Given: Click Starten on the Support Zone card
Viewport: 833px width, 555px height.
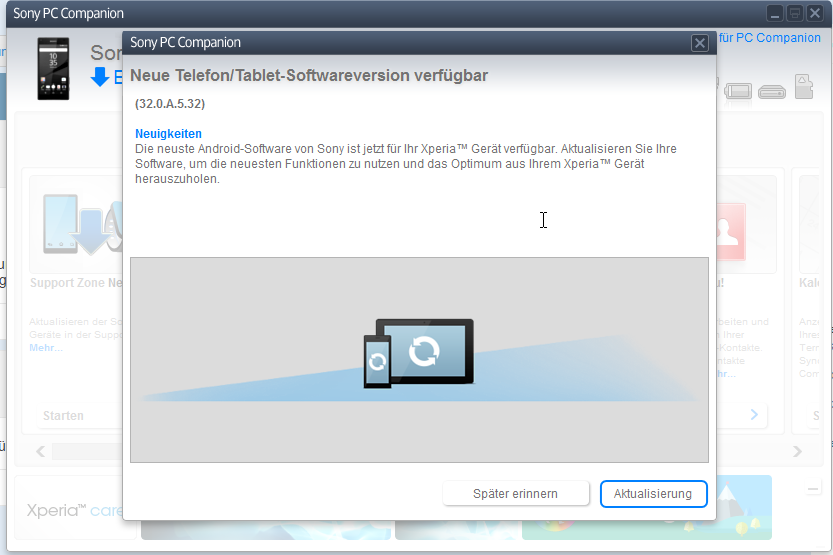Looking at the screenshot, I should pyautogui.click(x=63, y=416).
